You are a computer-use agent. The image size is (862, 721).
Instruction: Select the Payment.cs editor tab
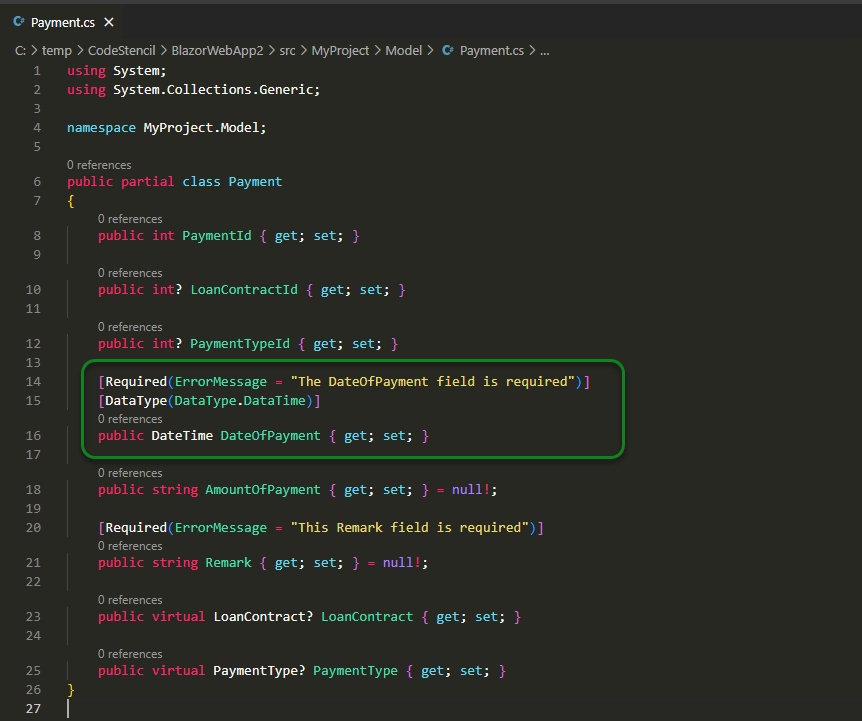(x=60, y=22)
